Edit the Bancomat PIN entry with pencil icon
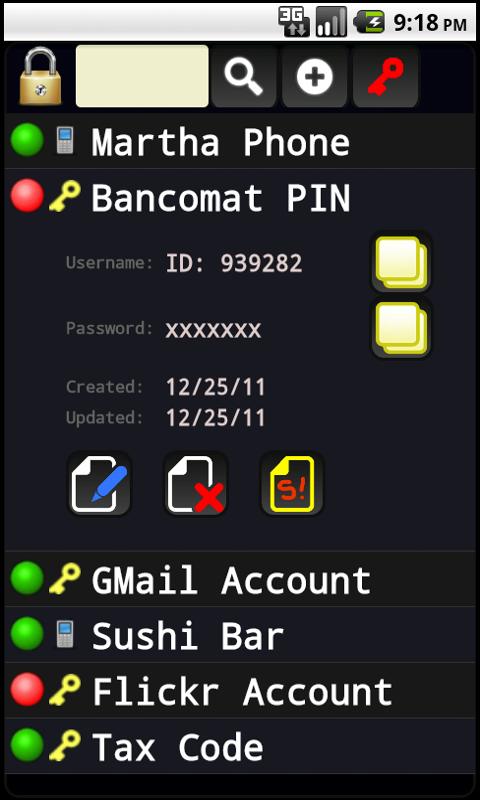The height and width of the screenshot is (800, 480). pyautogui.click(x=99, y=484)
